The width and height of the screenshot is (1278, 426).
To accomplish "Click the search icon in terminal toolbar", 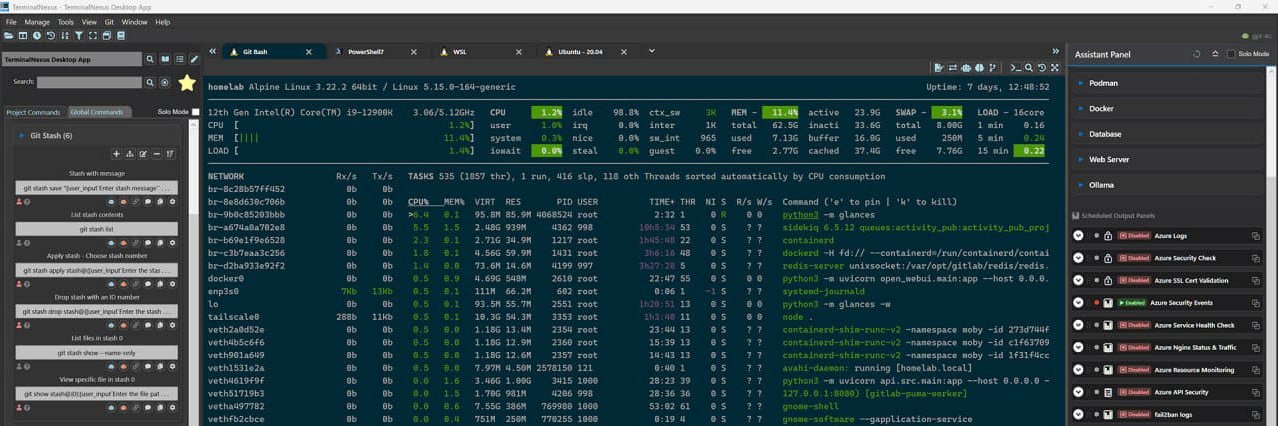I will pyautogui.click(x=1028, y=68).
